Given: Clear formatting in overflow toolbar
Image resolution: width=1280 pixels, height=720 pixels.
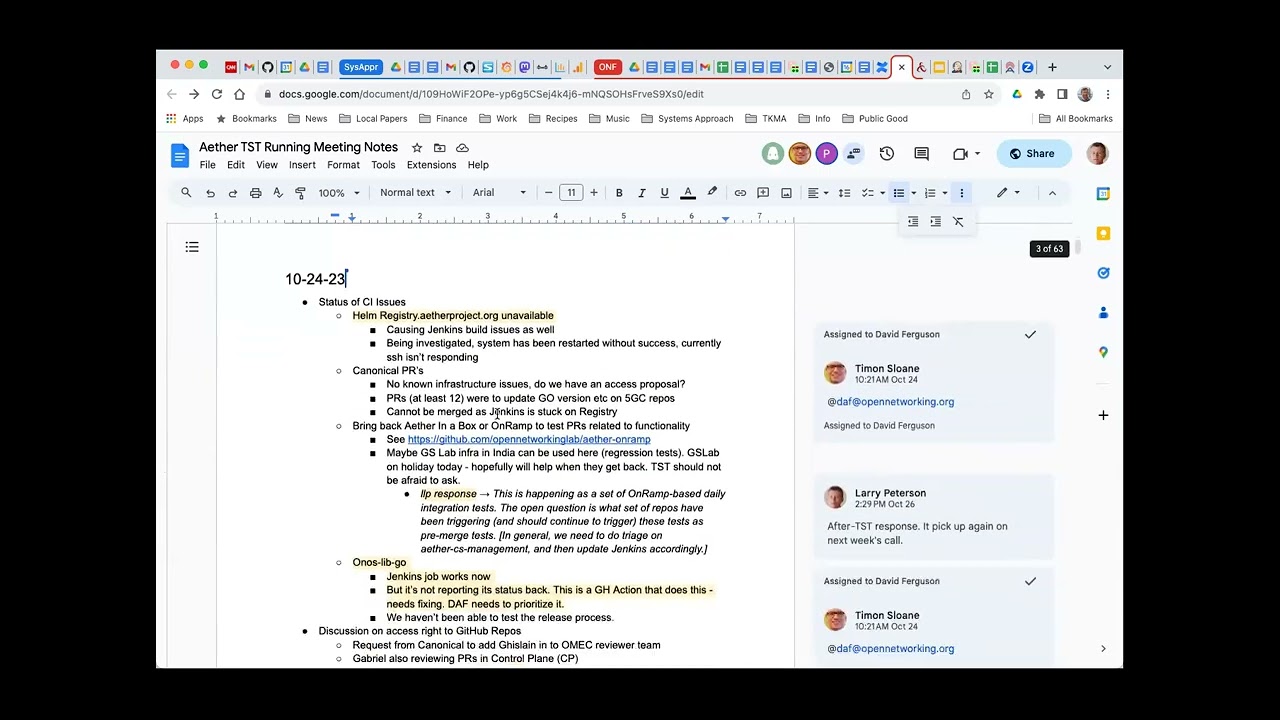Looking at the screenshot, I should tap(958, 222).
